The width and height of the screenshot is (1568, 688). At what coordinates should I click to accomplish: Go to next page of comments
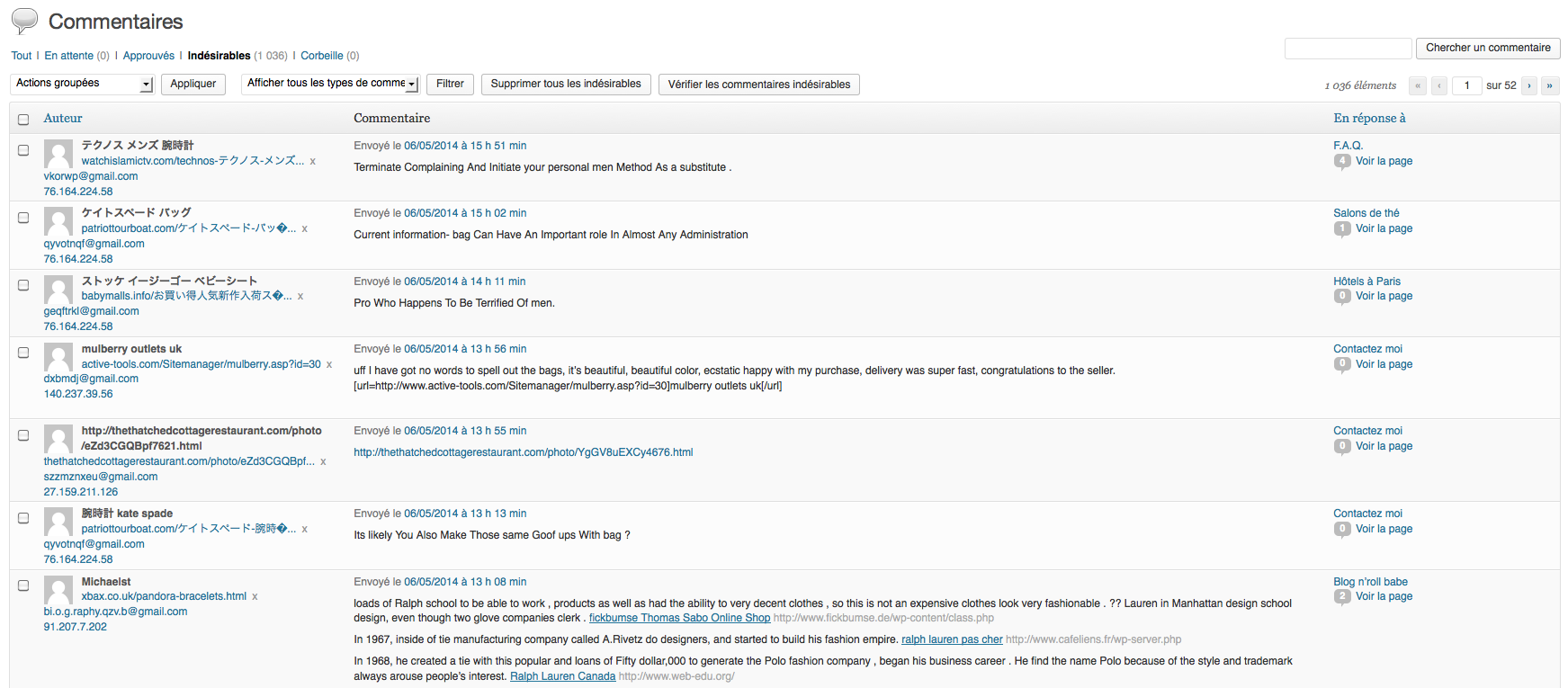point(1528,85)
